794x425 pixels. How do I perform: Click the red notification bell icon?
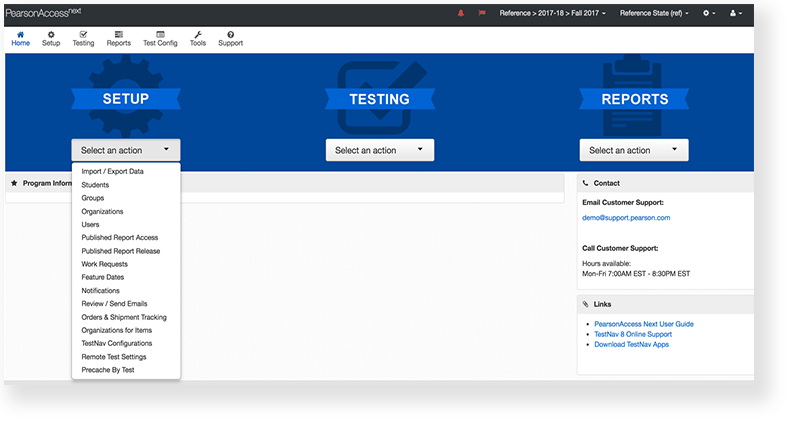point(461,14)
